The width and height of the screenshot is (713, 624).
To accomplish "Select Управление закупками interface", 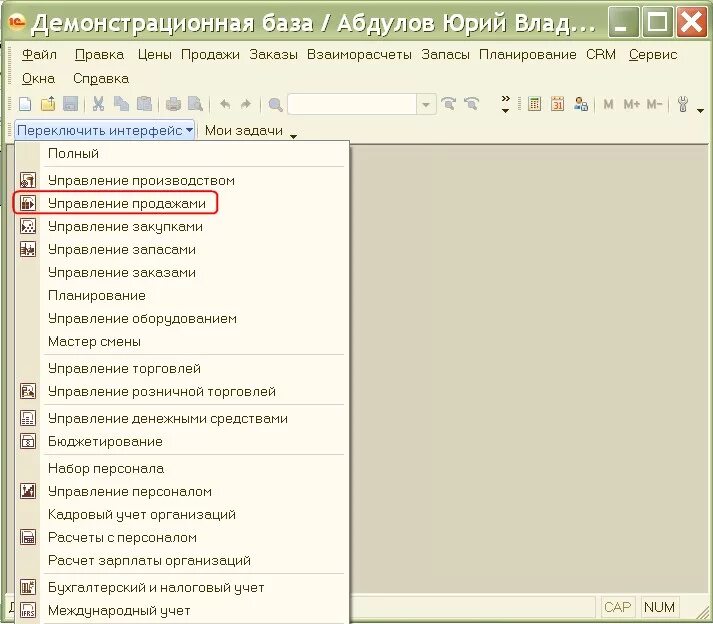I will point(182,226).
